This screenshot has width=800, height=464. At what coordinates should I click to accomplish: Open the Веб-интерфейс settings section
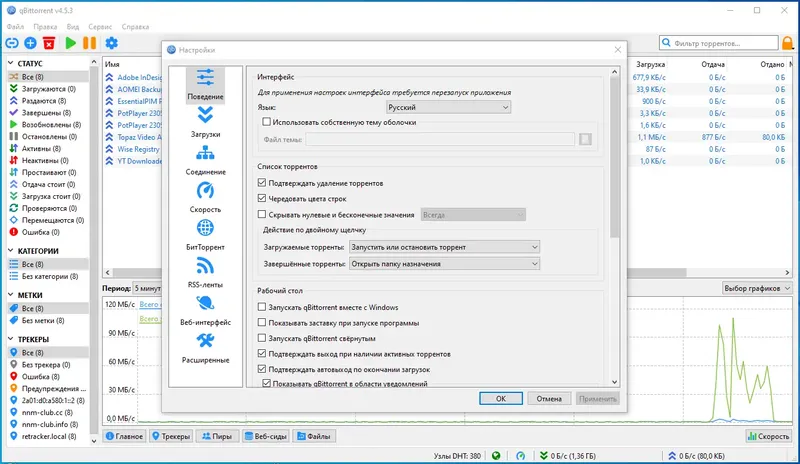(x=205, y=311)
